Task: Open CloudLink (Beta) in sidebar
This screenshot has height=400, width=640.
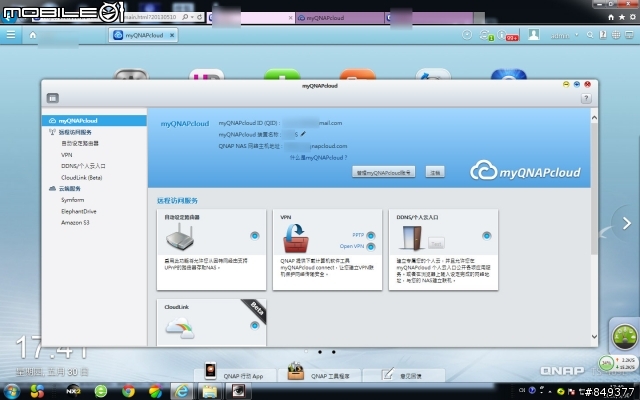Action: click(82, 178)
